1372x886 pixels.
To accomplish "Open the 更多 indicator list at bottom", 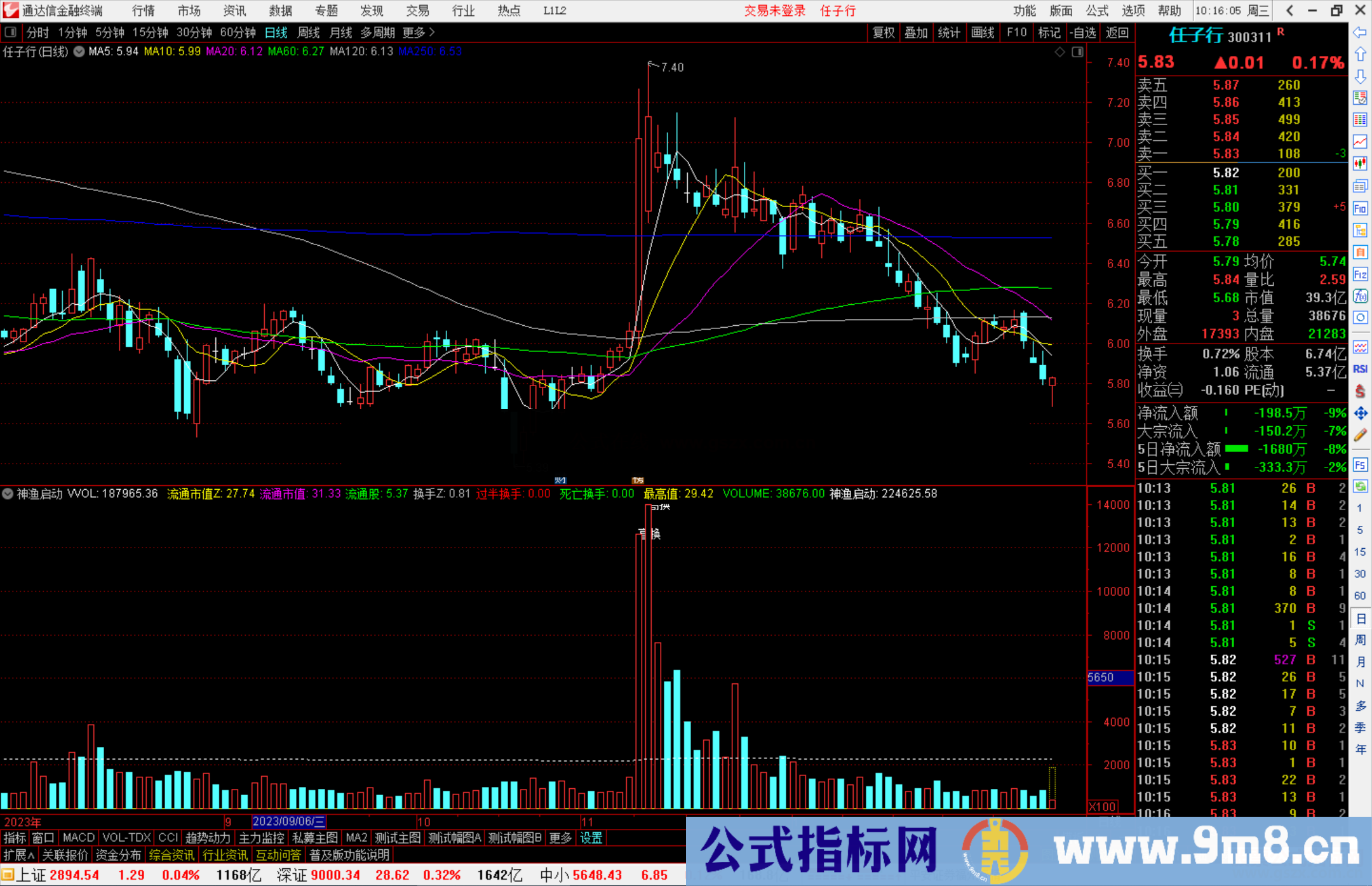I will click(x=560, y=838).
